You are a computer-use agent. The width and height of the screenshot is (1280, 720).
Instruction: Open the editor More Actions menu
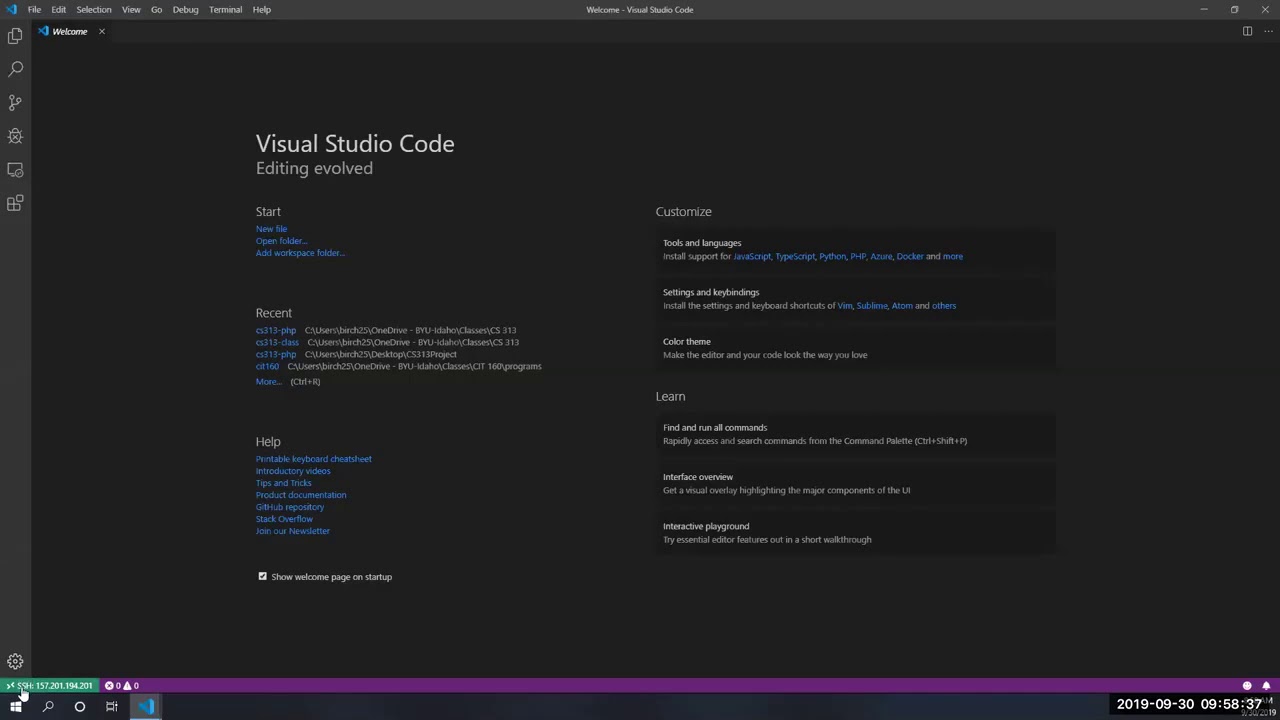1268,31
